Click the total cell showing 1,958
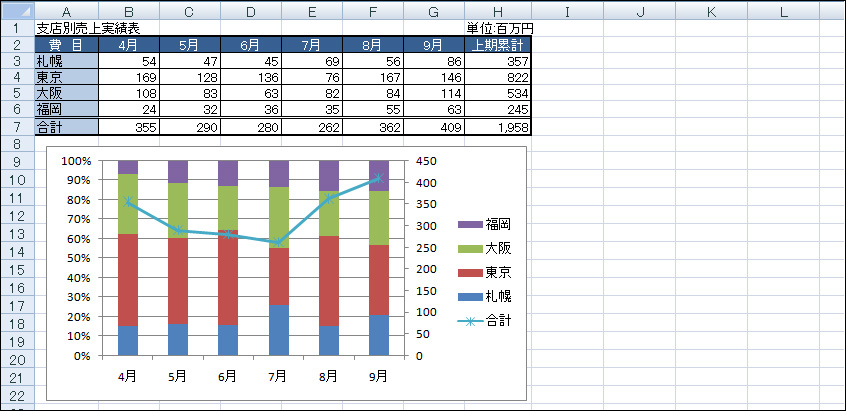 coord(498,127)
